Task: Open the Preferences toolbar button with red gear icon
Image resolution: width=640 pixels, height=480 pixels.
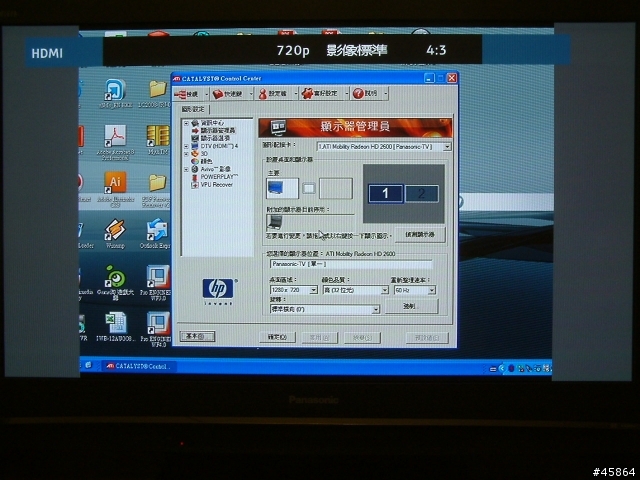Action: (320, 93)
